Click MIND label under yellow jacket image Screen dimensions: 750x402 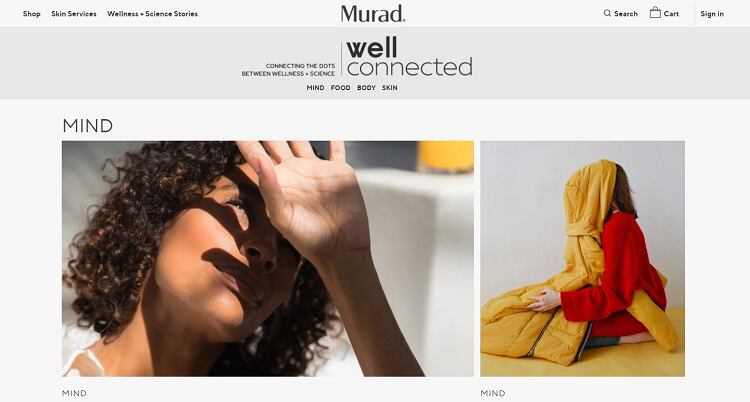click(x=493, y=393)
